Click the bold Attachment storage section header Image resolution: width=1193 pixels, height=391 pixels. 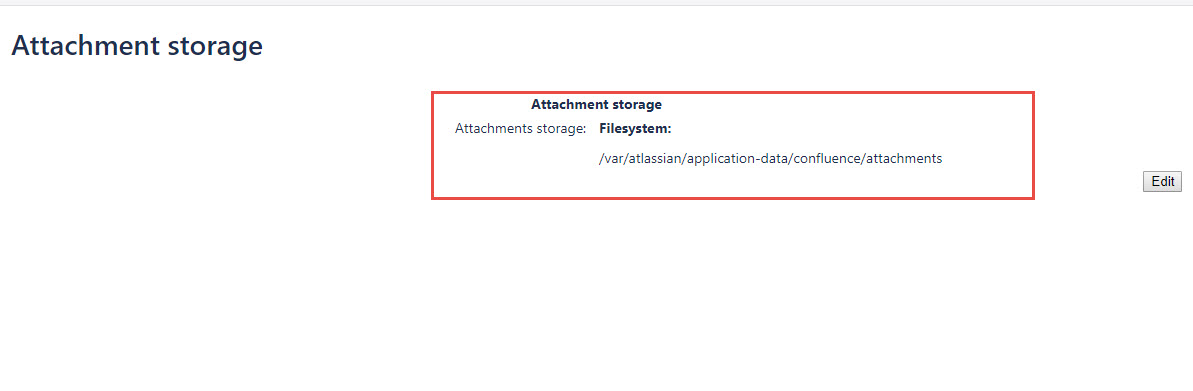(x=596, y=104)
